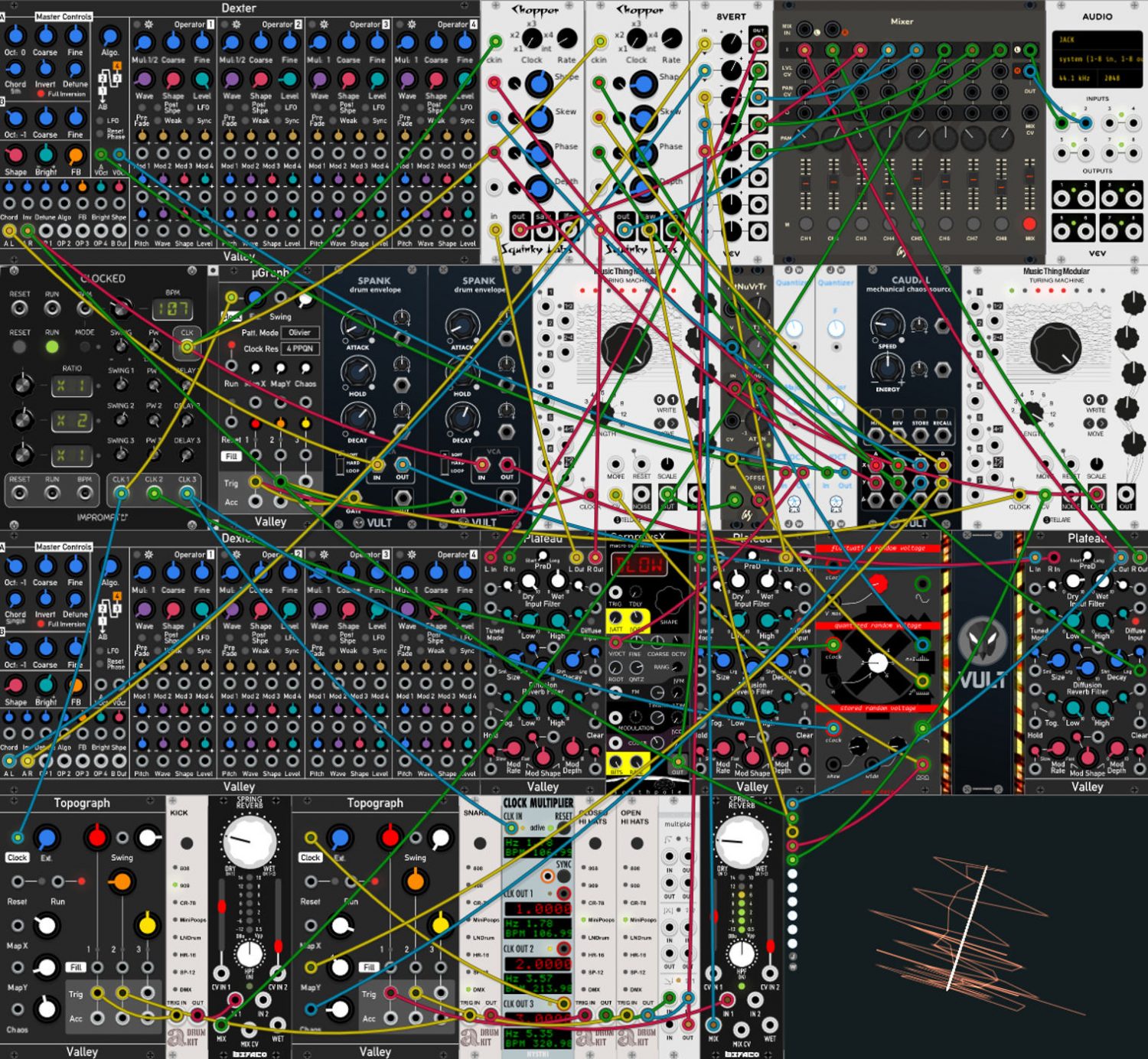This screenshot has width=1148, height=1059.
Task: Toggle Full Inversion on the bottom Dexter
Action: coord(41,624)
